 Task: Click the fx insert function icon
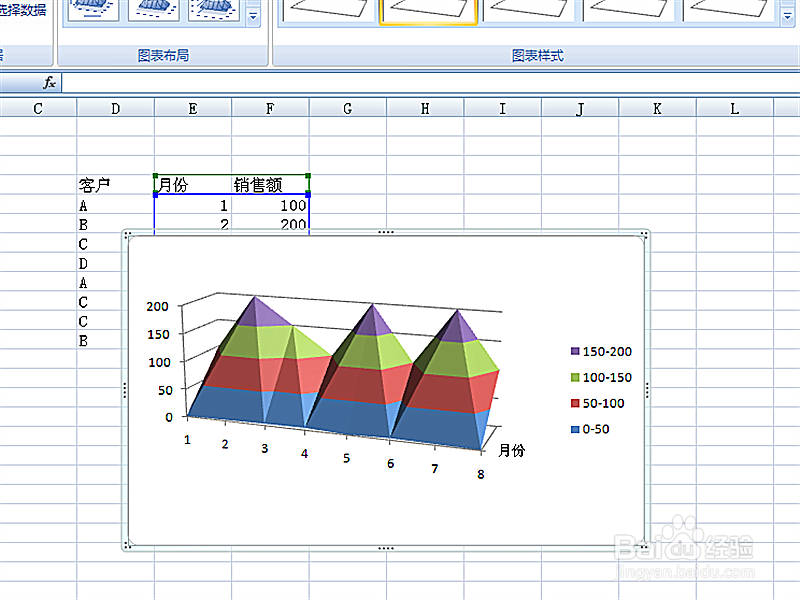(x=49, y=83)
